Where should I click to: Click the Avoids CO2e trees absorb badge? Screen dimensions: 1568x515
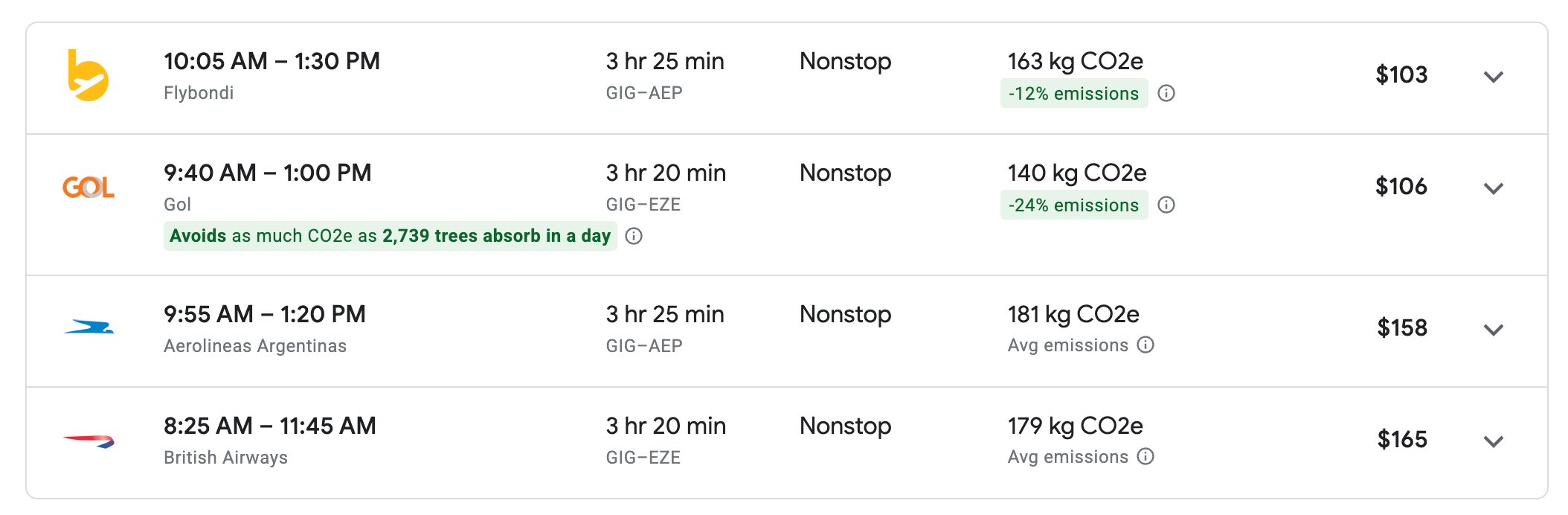pos(390,236)
